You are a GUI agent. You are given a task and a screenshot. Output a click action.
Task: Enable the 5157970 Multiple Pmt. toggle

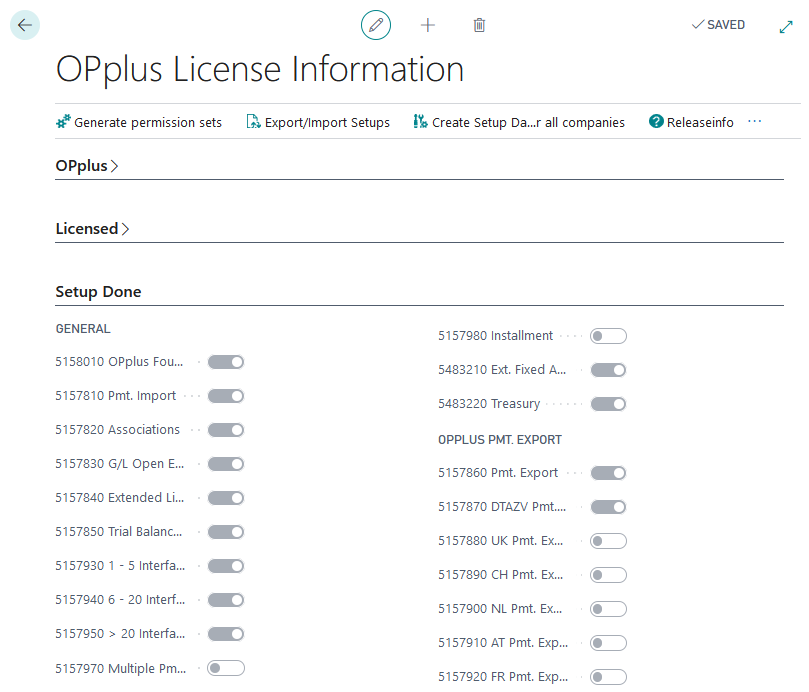[225, 668]
